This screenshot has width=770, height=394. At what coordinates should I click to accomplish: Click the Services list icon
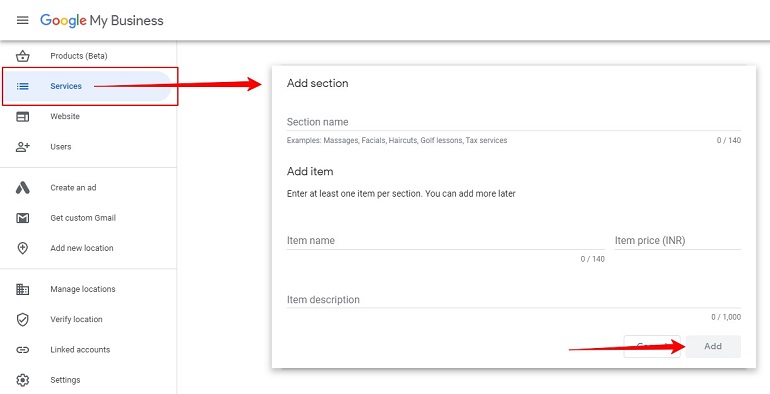[23, 86]
